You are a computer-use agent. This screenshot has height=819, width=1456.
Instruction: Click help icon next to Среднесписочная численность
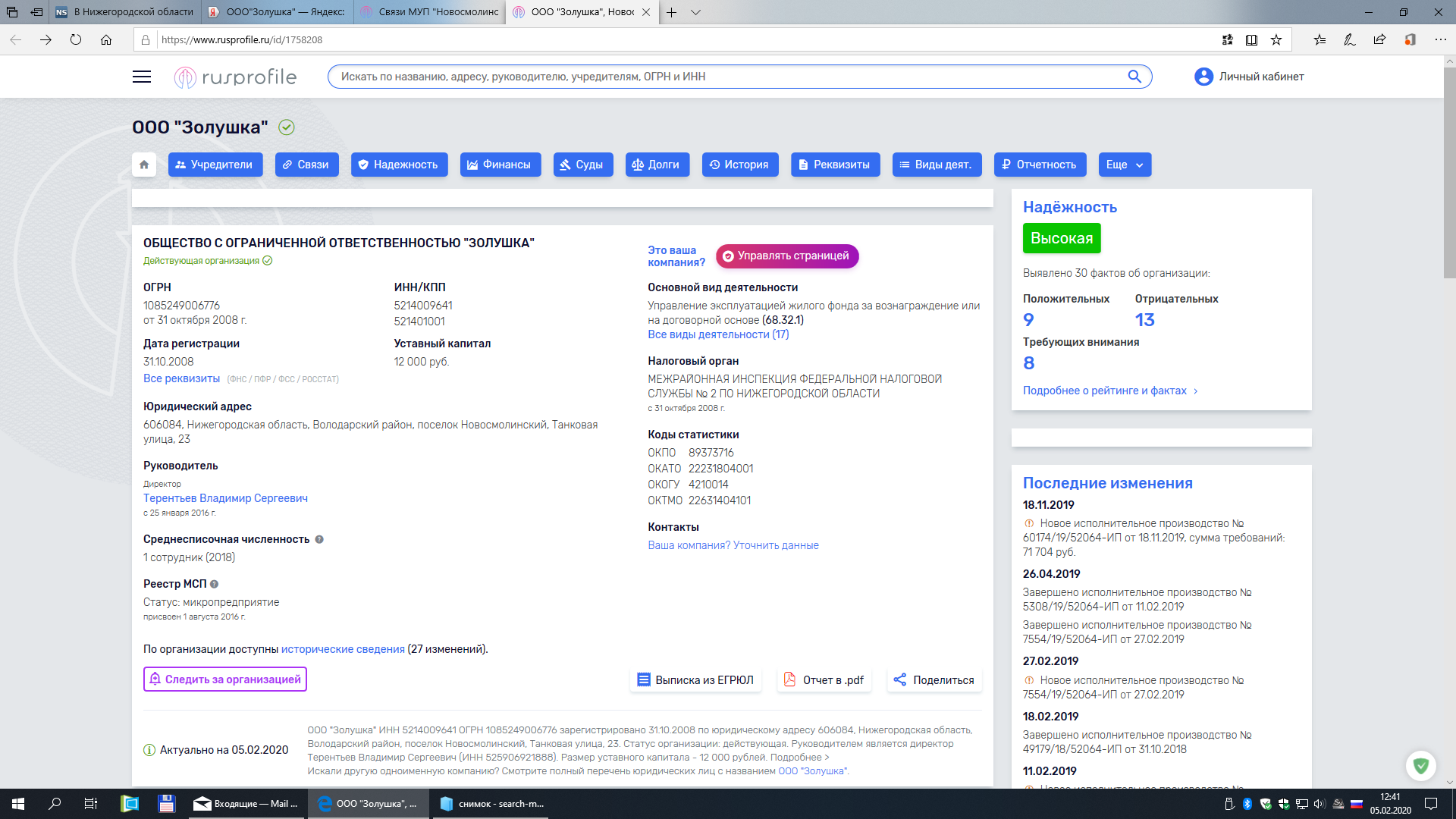point(319,539)
